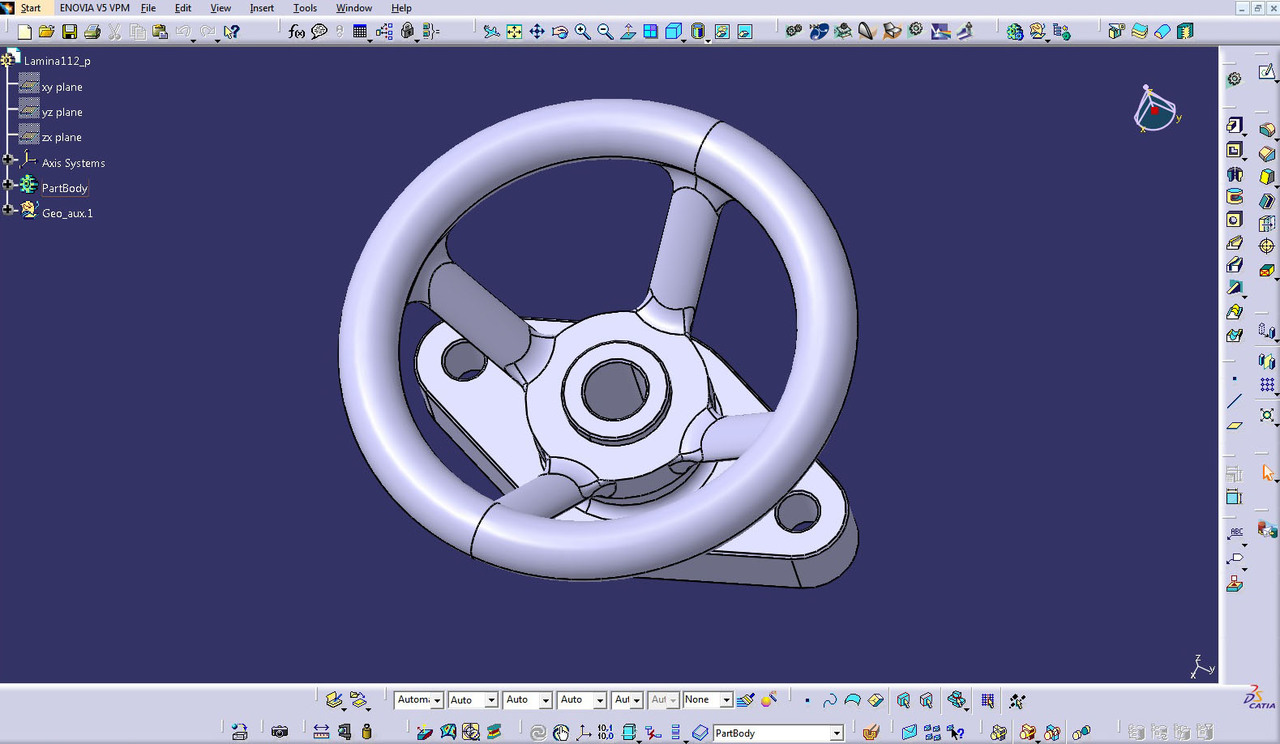Save the part with the floppy icon
1280x744 pixels.
tap(69, 32)
